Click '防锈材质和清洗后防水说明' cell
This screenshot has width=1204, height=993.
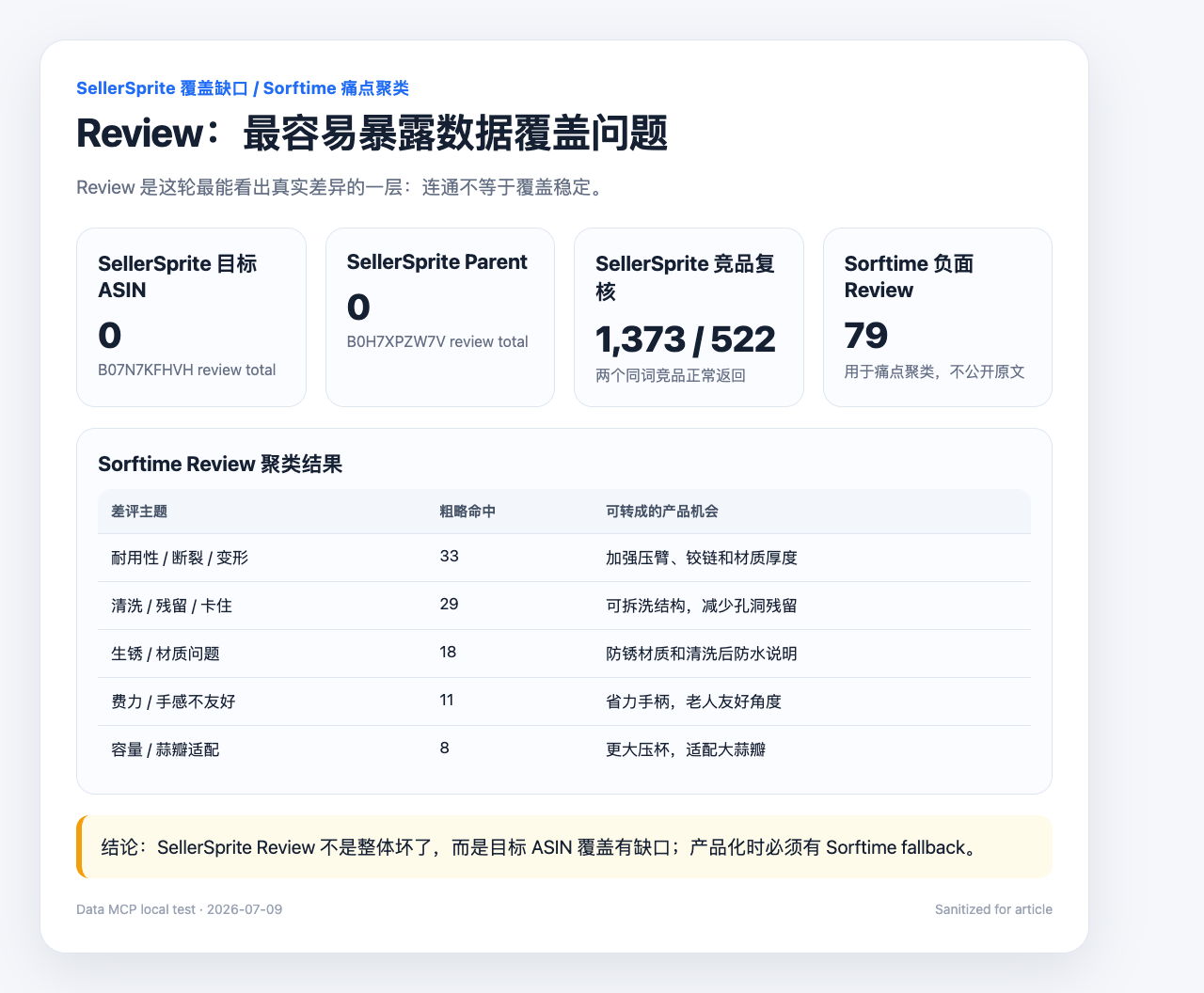tap(702, 654)
